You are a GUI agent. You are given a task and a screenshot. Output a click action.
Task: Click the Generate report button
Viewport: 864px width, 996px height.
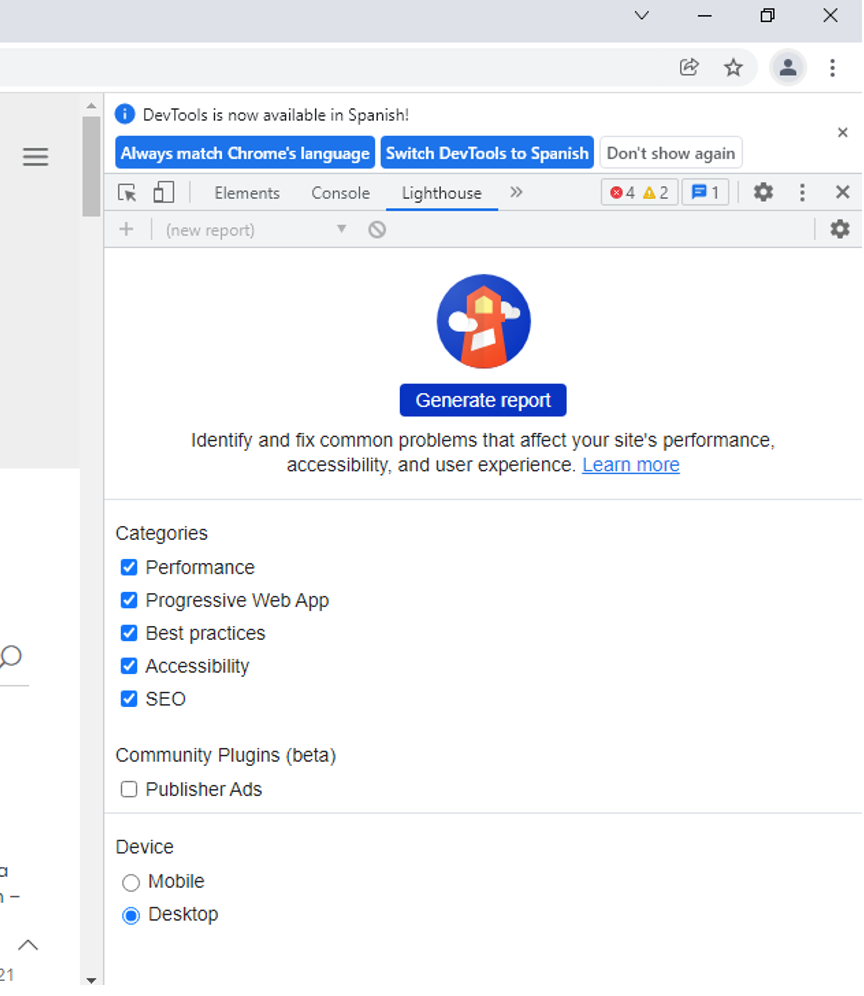483,400
